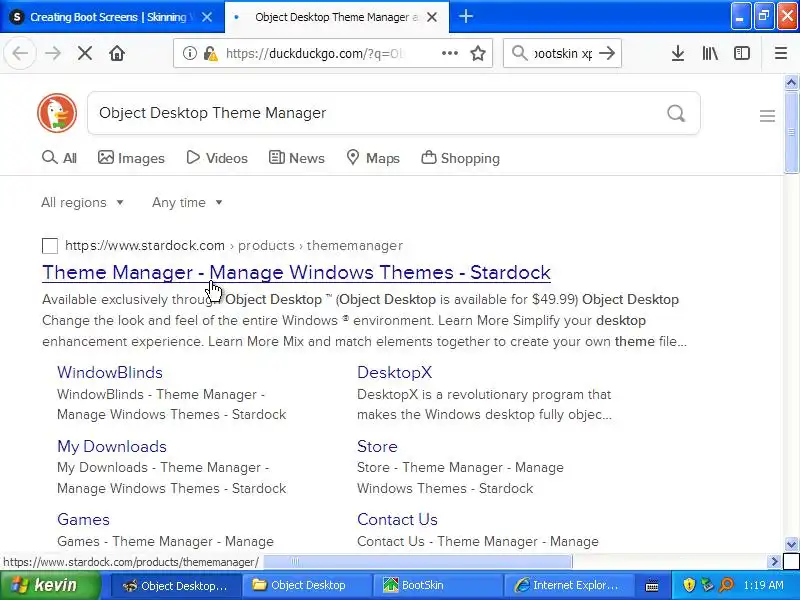Screen dimensions: 800x600
Task: Bookmark this page with the star icon
Action: click(x=478, y=53)
